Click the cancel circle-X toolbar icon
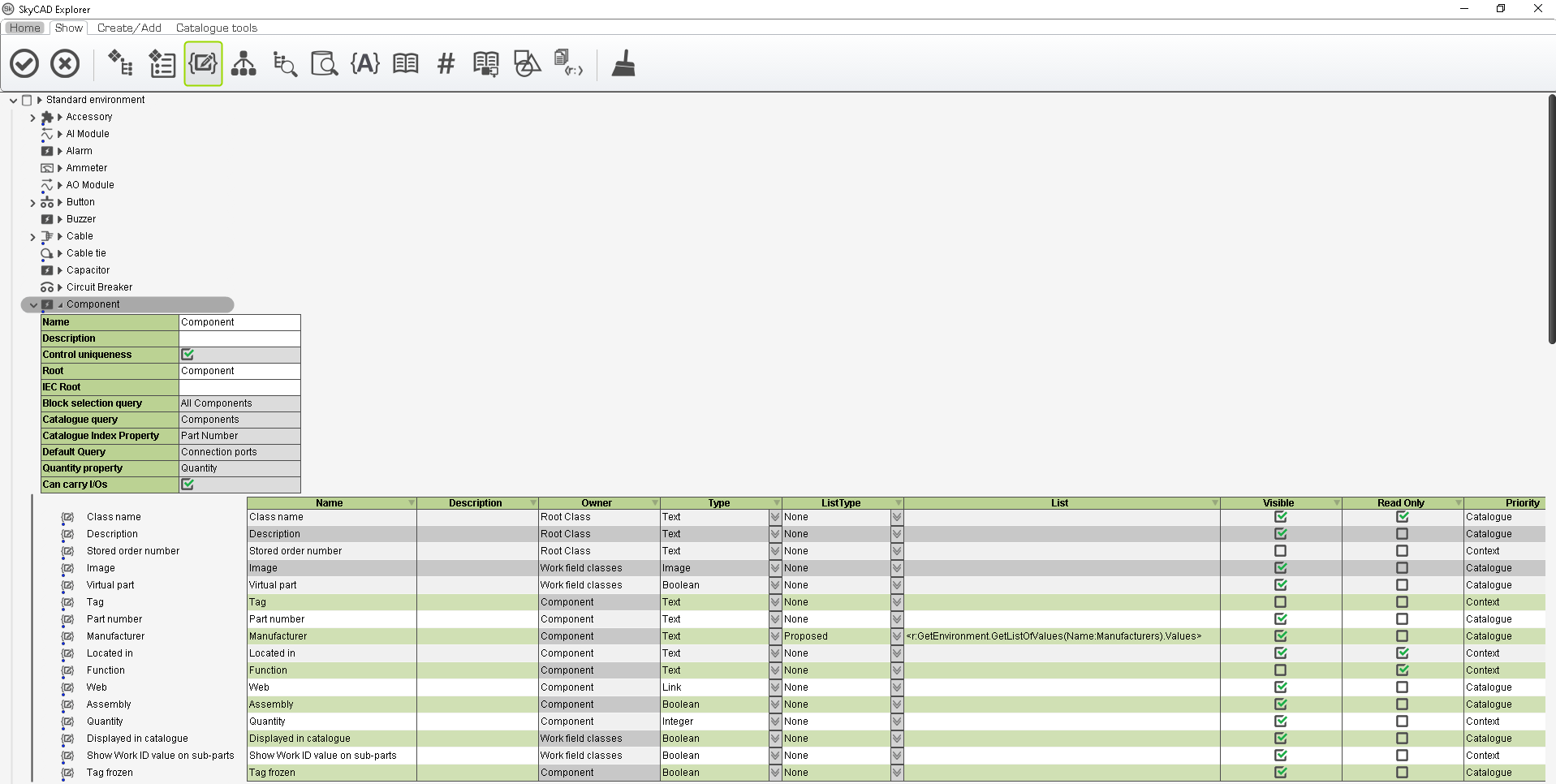The image size is (1556, 784). pos(65,63)
